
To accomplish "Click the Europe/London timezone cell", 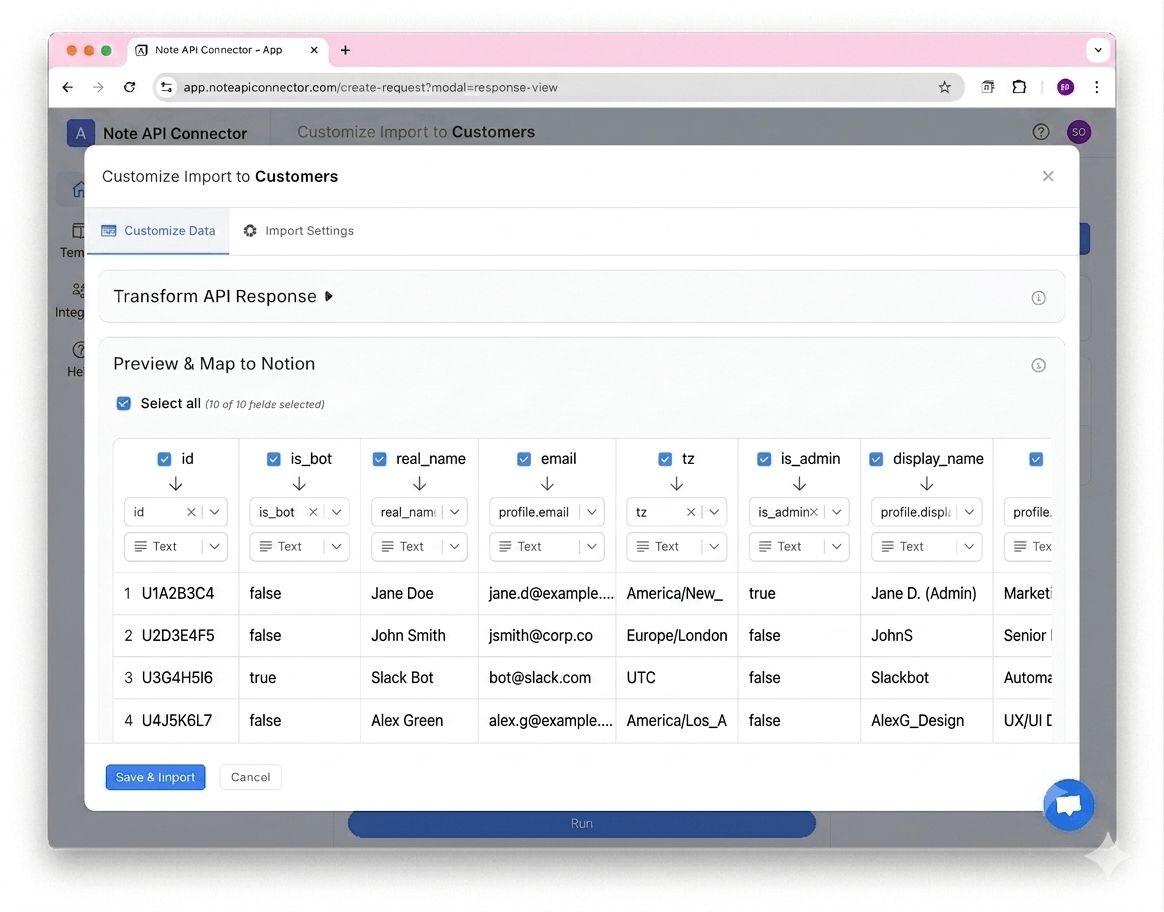I will coord(677,636).
